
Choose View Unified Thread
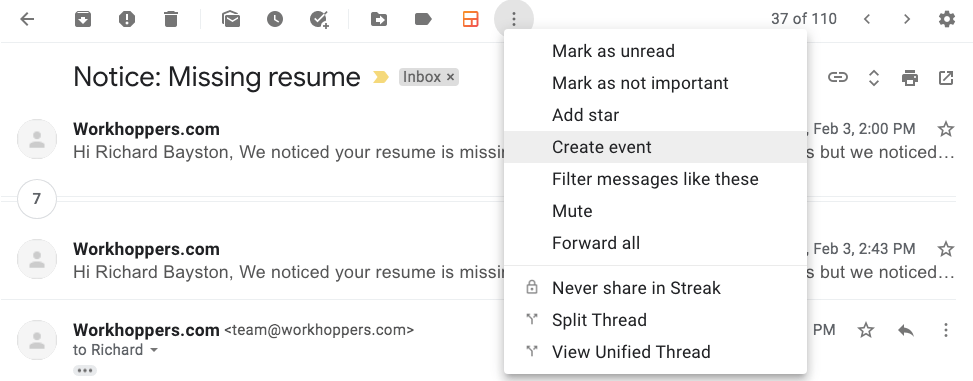tap(655, 352)
